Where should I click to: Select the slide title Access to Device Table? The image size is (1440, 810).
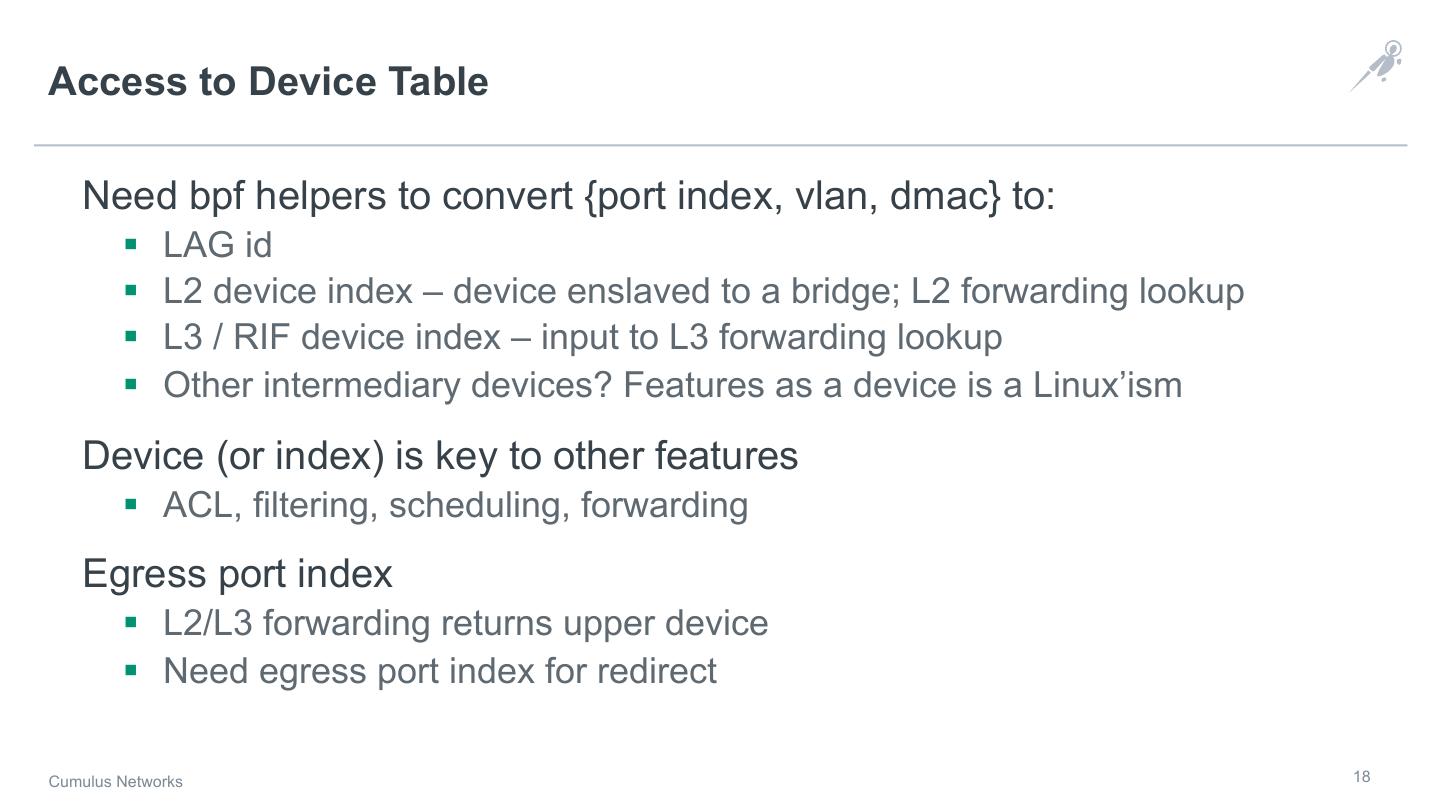268,82
